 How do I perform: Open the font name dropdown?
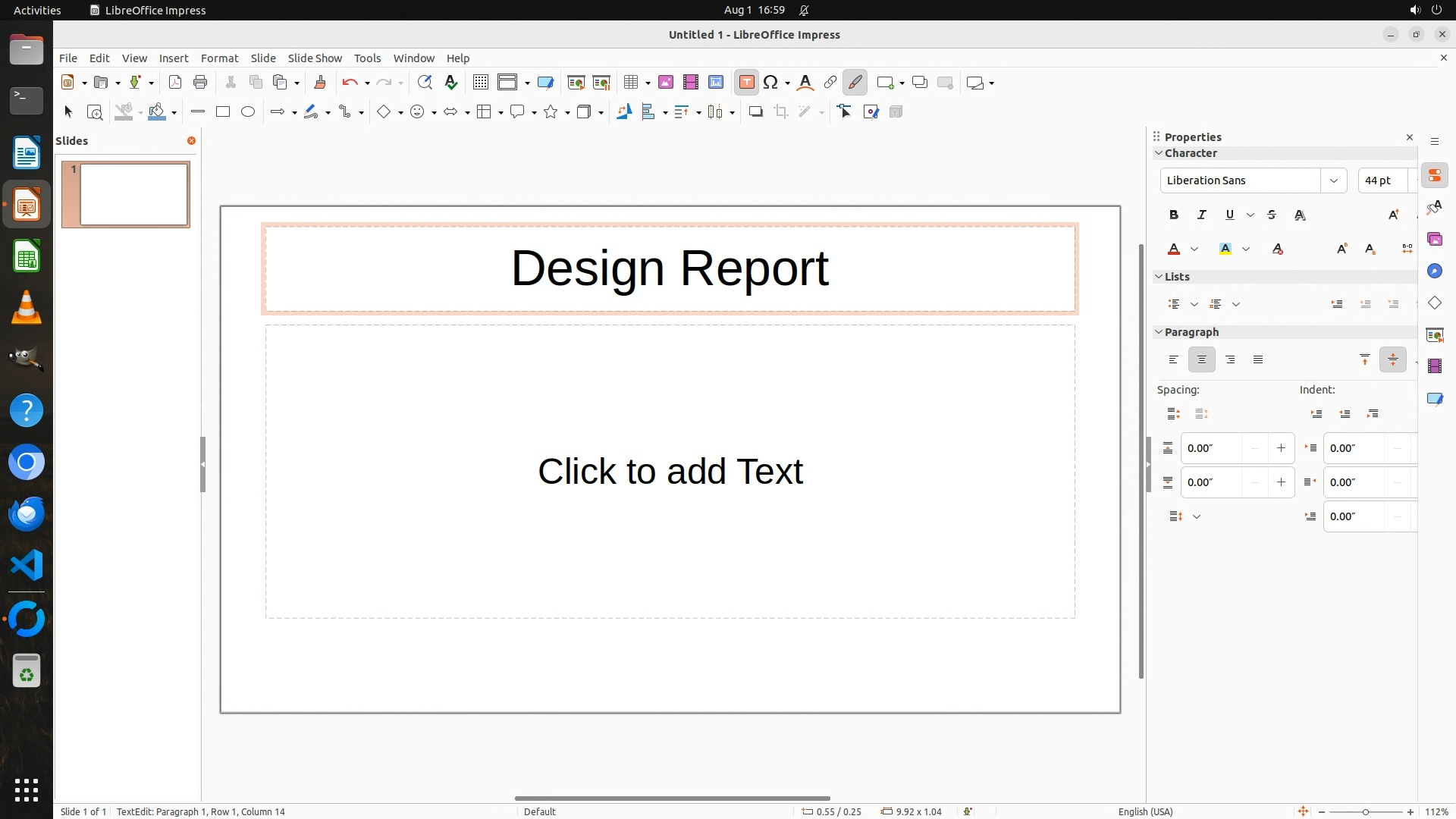click(1333, 180)
